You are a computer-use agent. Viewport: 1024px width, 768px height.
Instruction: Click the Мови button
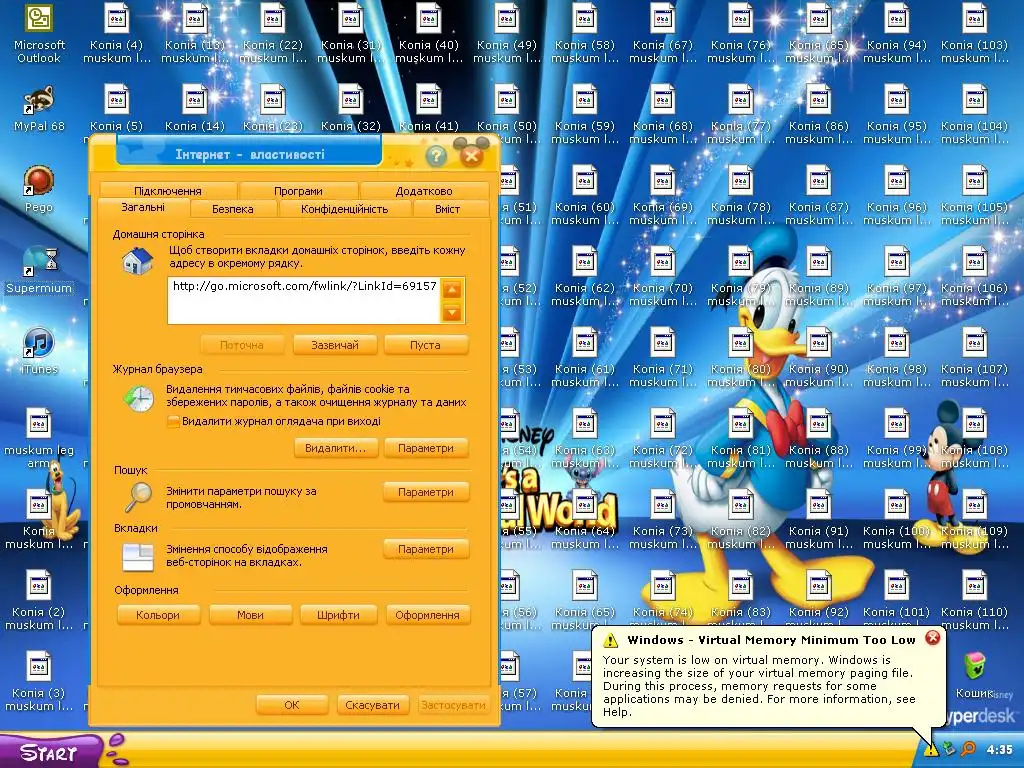pos(250,615)
